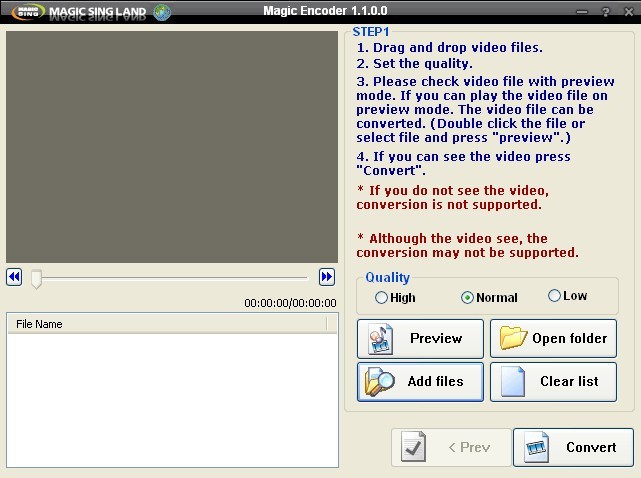Select Normal quality option

[489, 297]
